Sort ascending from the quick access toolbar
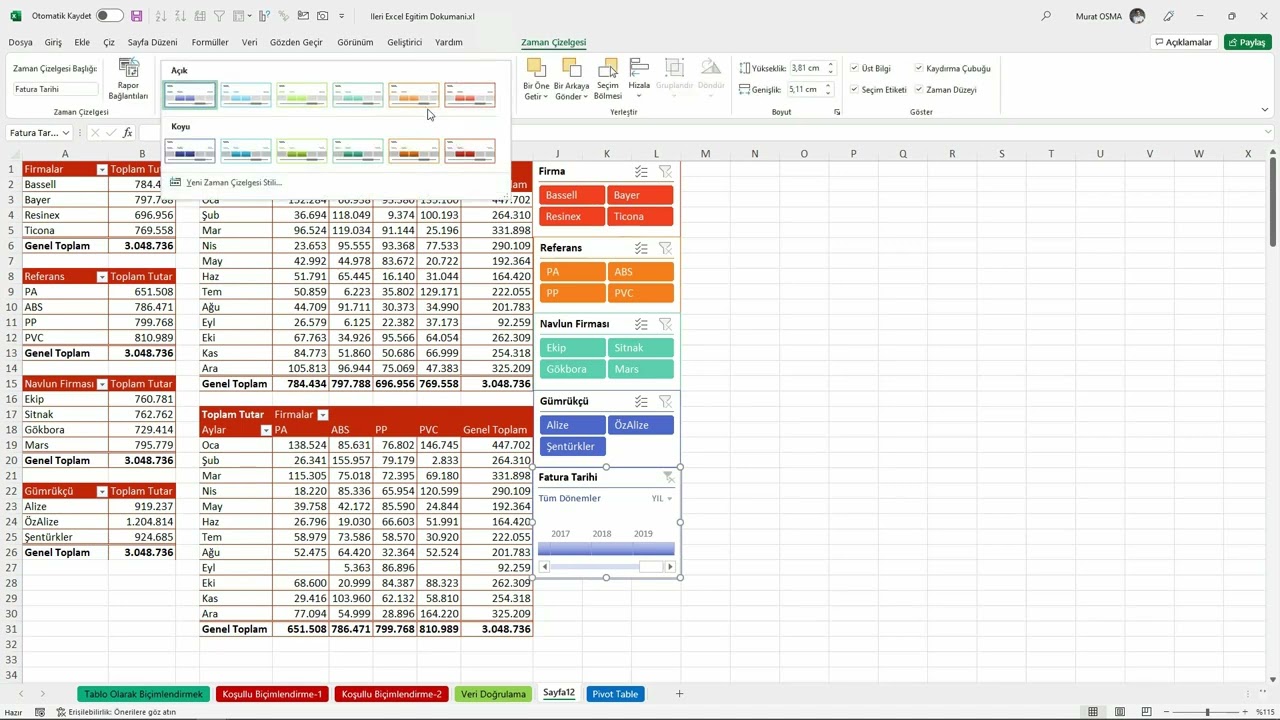The width and height of the screenshot is (1280, 720). (162, 16)
